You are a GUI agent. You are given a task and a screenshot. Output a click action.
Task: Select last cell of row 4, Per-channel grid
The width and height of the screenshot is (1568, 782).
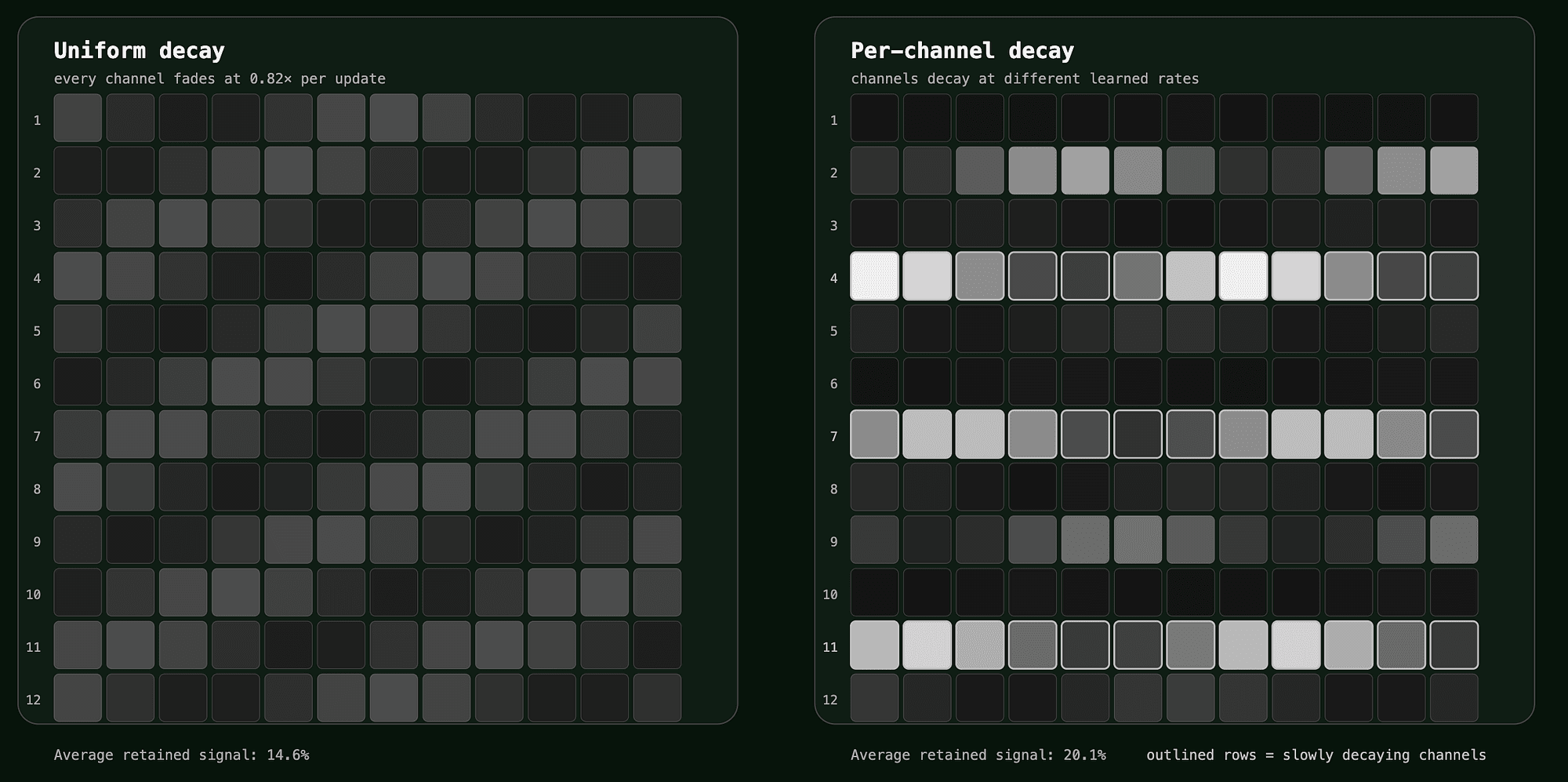1454,276
